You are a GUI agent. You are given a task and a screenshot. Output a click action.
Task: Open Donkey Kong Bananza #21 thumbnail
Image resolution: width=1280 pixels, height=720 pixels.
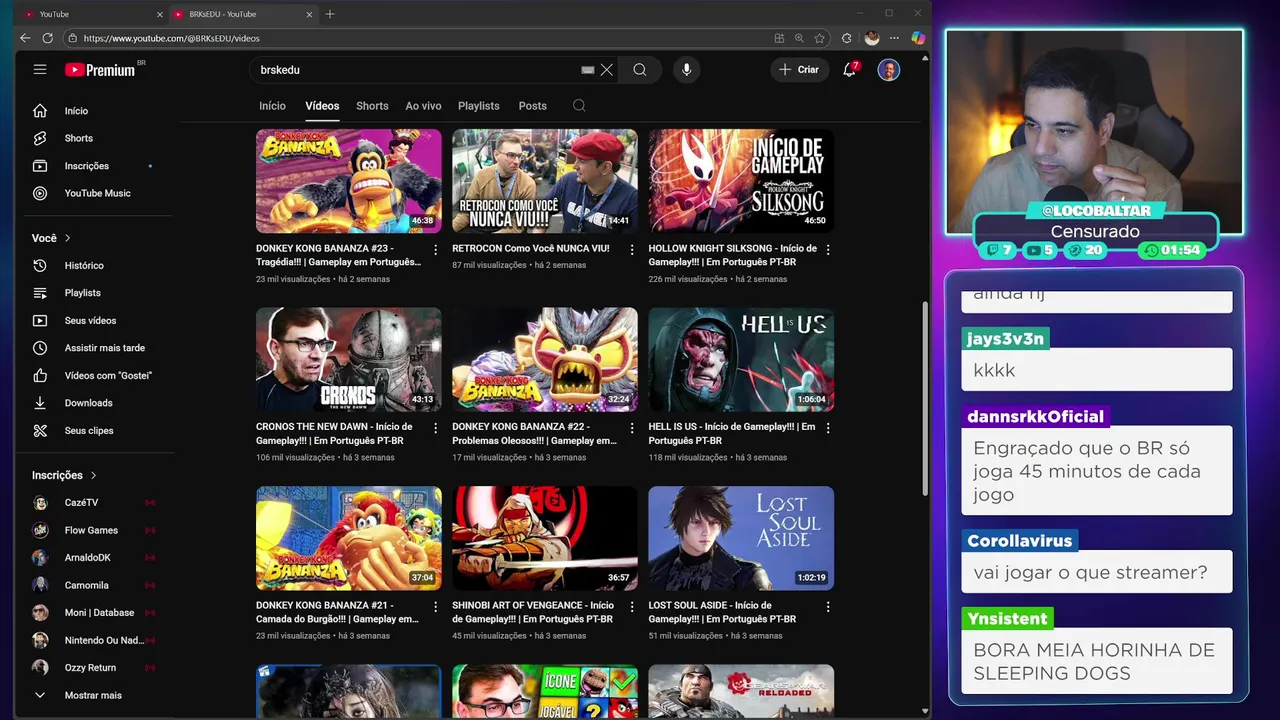[348, 538]
